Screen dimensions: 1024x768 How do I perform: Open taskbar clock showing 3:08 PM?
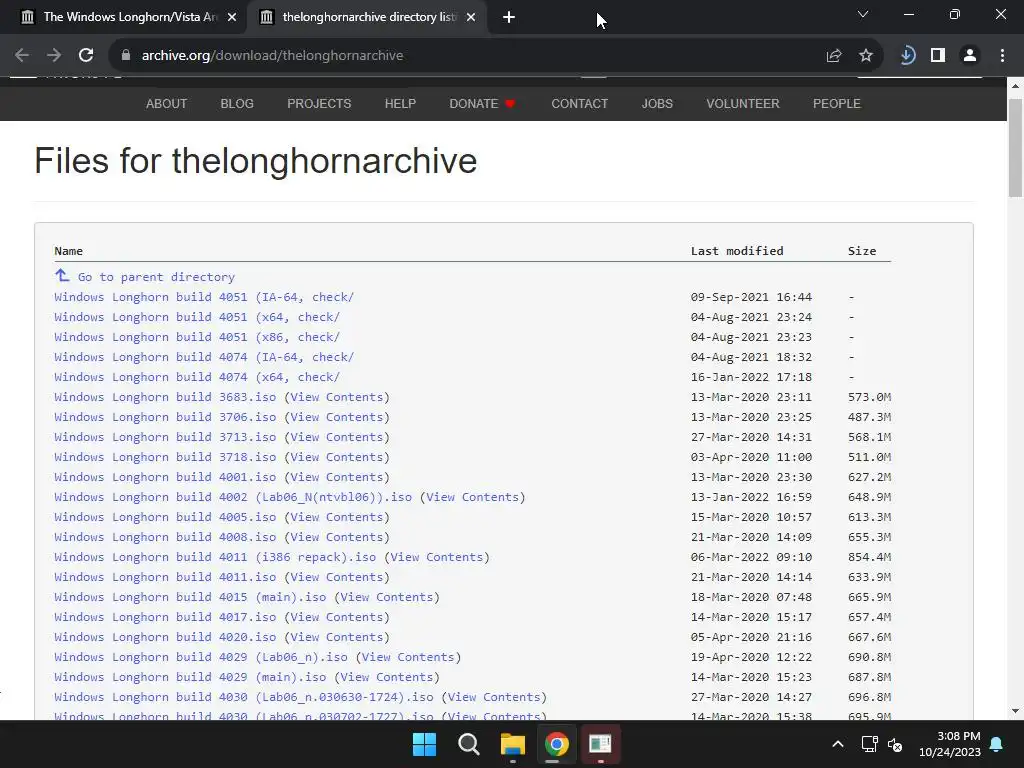tap(950, 744)
